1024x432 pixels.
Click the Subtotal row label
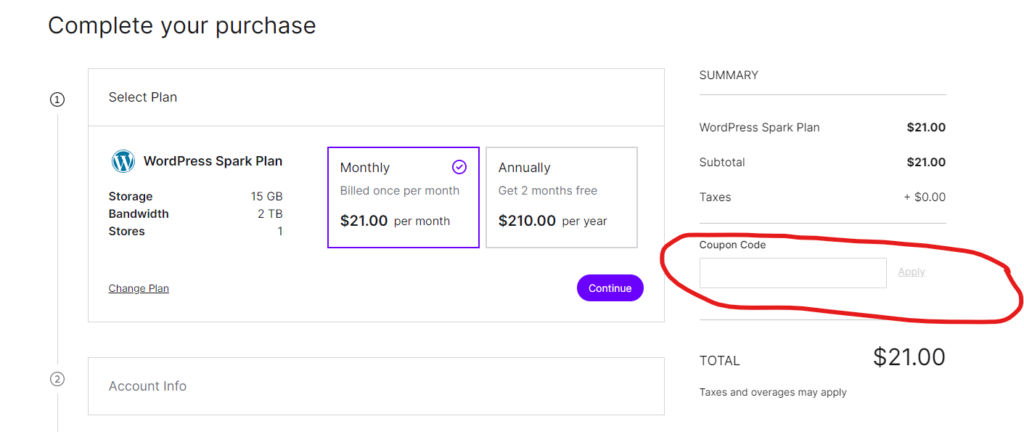722,162
